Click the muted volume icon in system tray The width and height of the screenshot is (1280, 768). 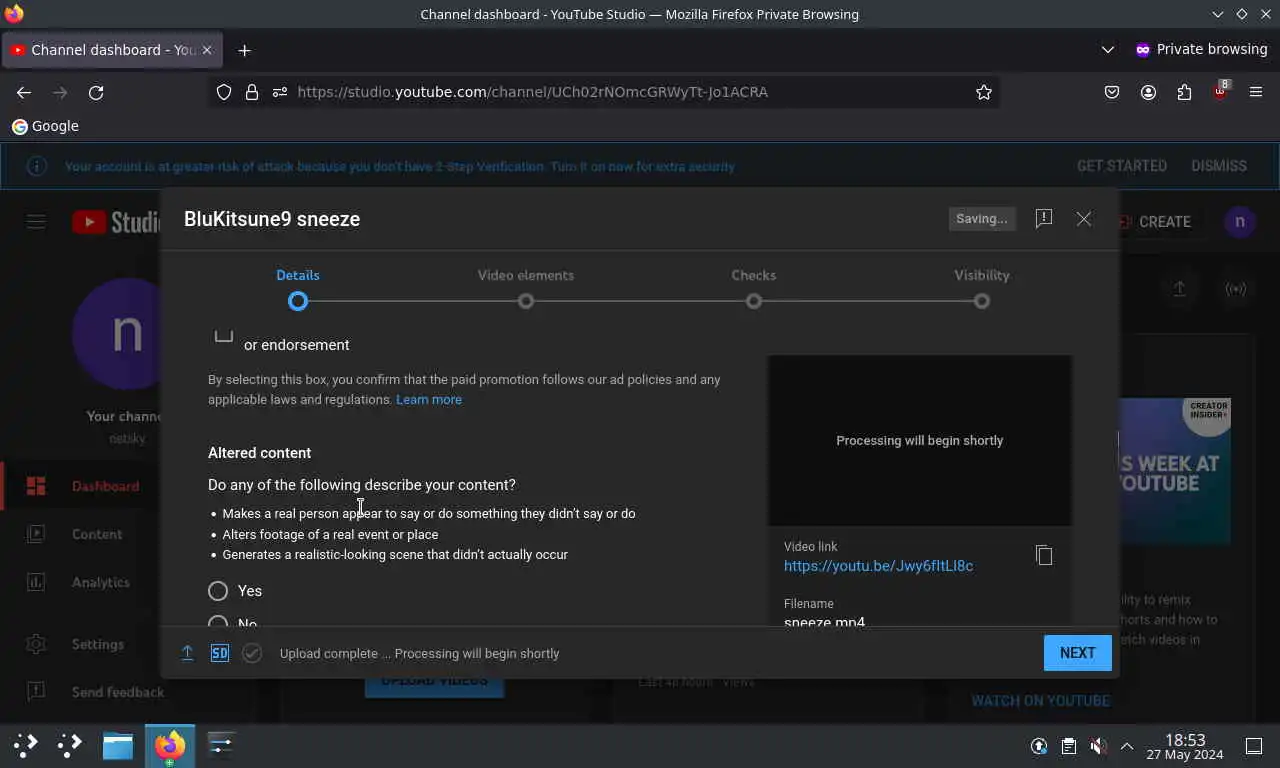pos(1098,746)
